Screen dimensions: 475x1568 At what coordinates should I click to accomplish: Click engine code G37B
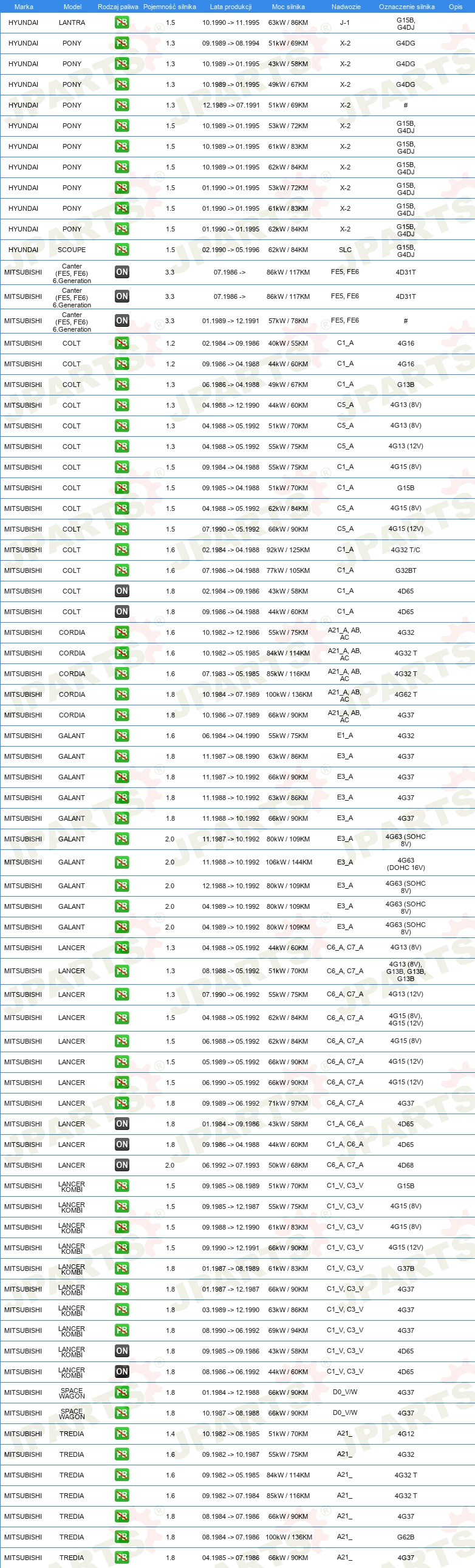point(406,1268)
